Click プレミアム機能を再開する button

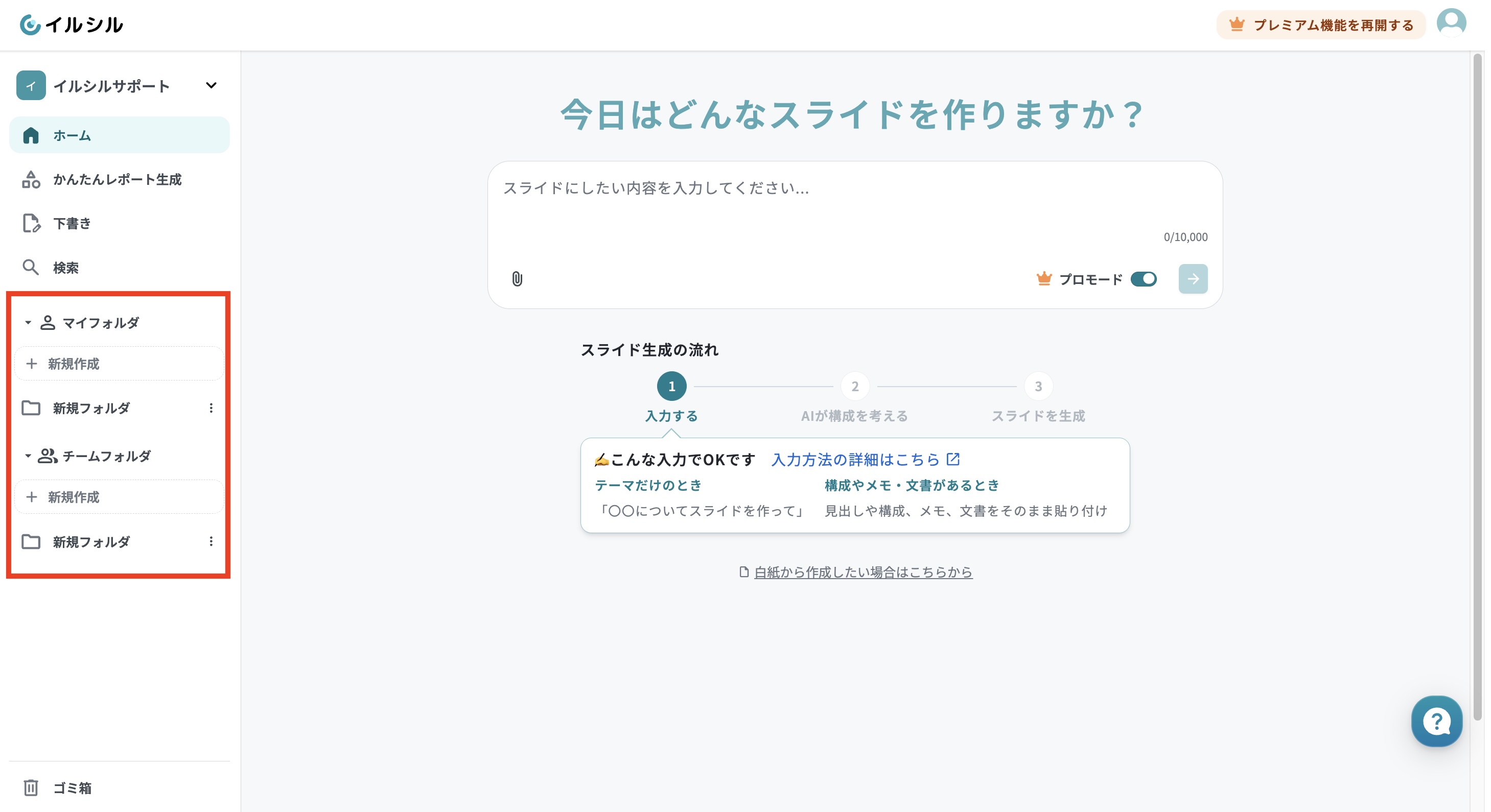(x=1321, y=25)
